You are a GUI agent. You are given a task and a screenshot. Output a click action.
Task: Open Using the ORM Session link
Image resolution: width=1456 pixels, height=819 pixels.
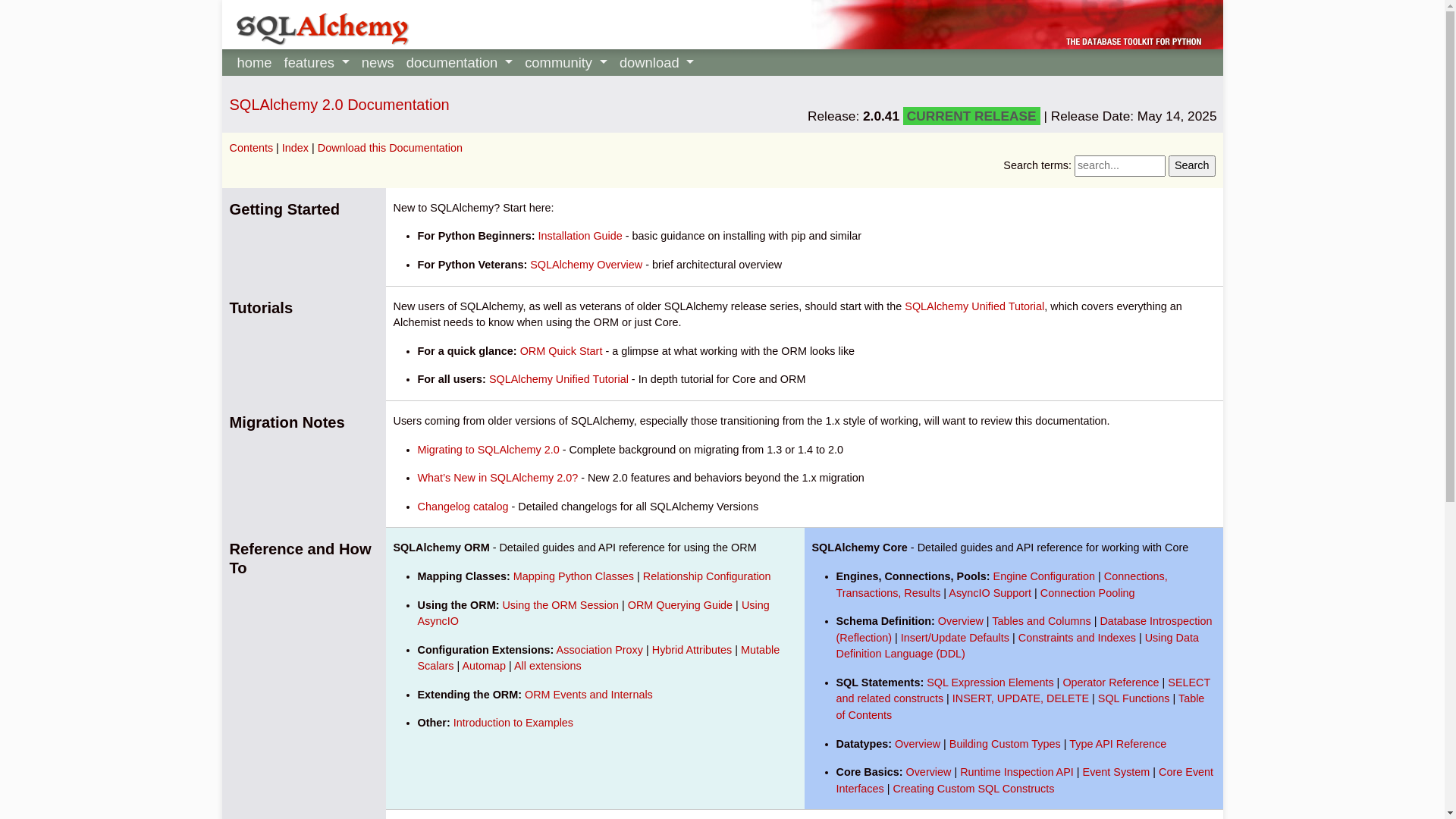(x=560, y=605)
